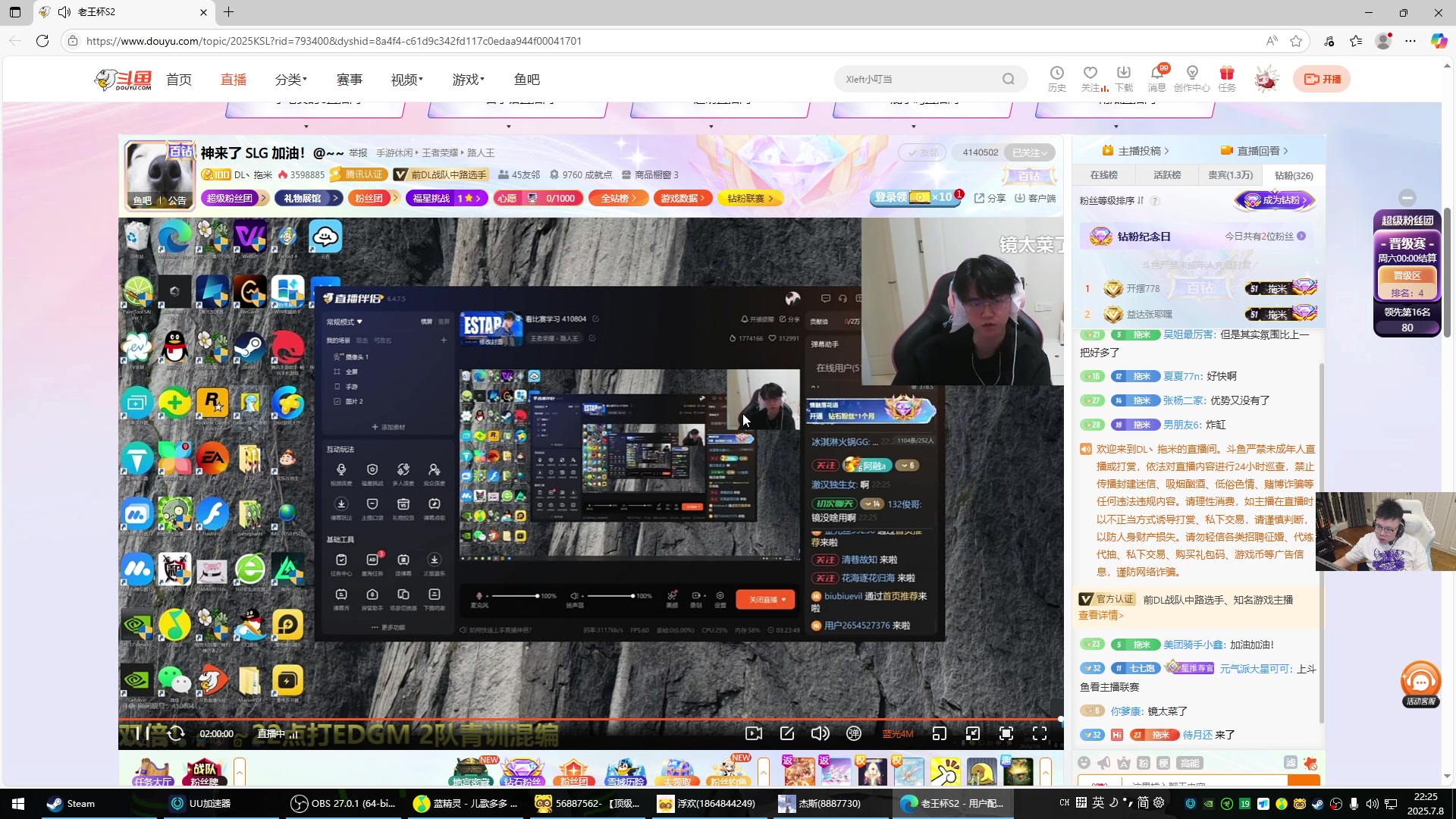Enter full screen video mode
1456x819 pixels.
1040,733
